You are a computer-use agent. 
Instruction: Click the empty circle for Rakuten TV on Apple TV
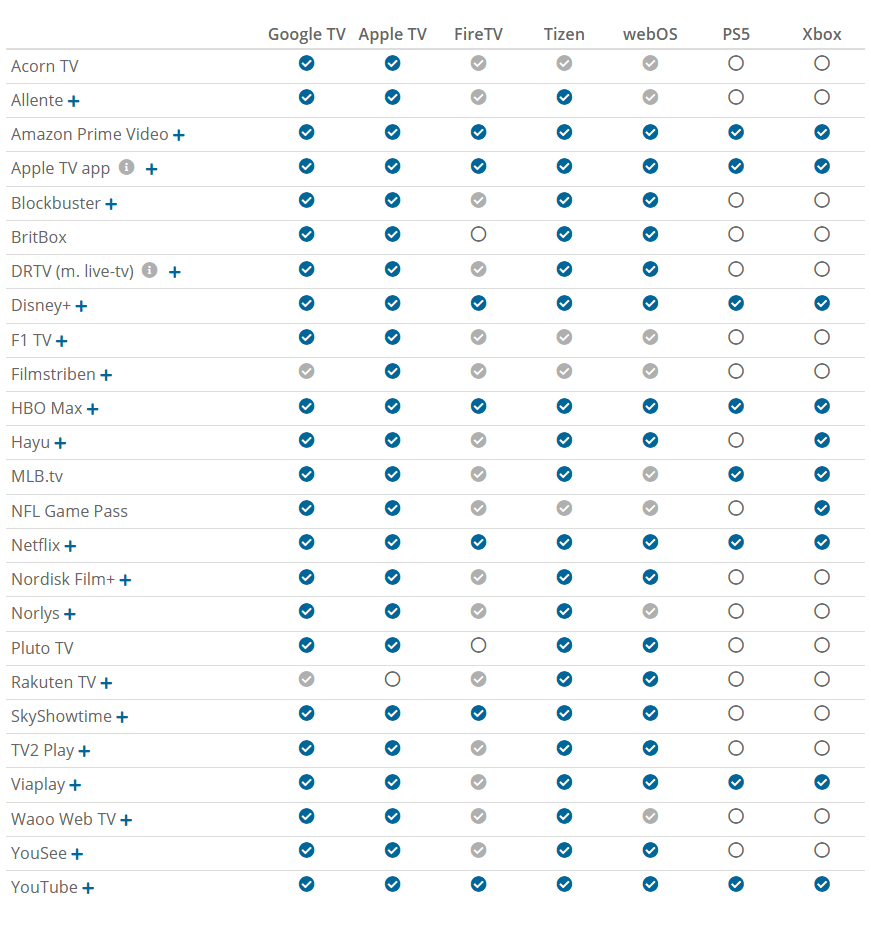point(392,679)
